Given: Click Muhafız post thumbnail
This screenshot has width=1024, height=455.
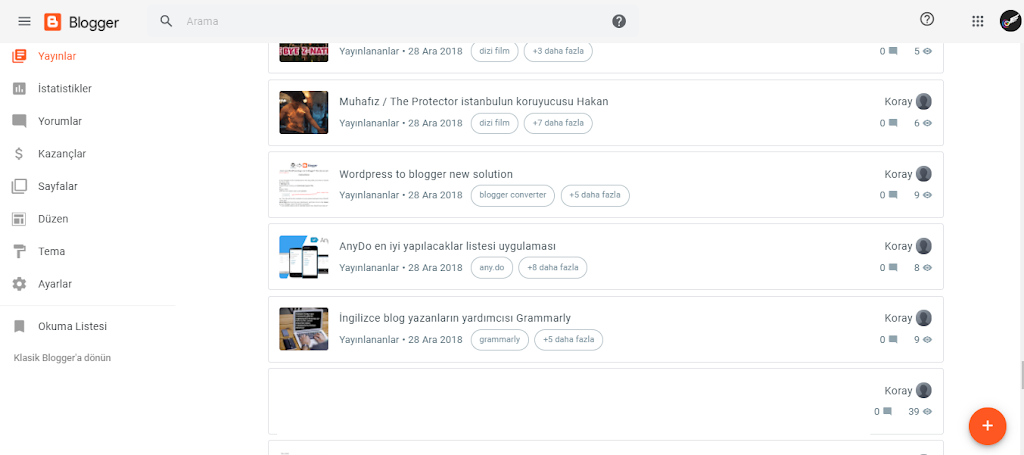Looking at the screenshot, I should (304, 112).
